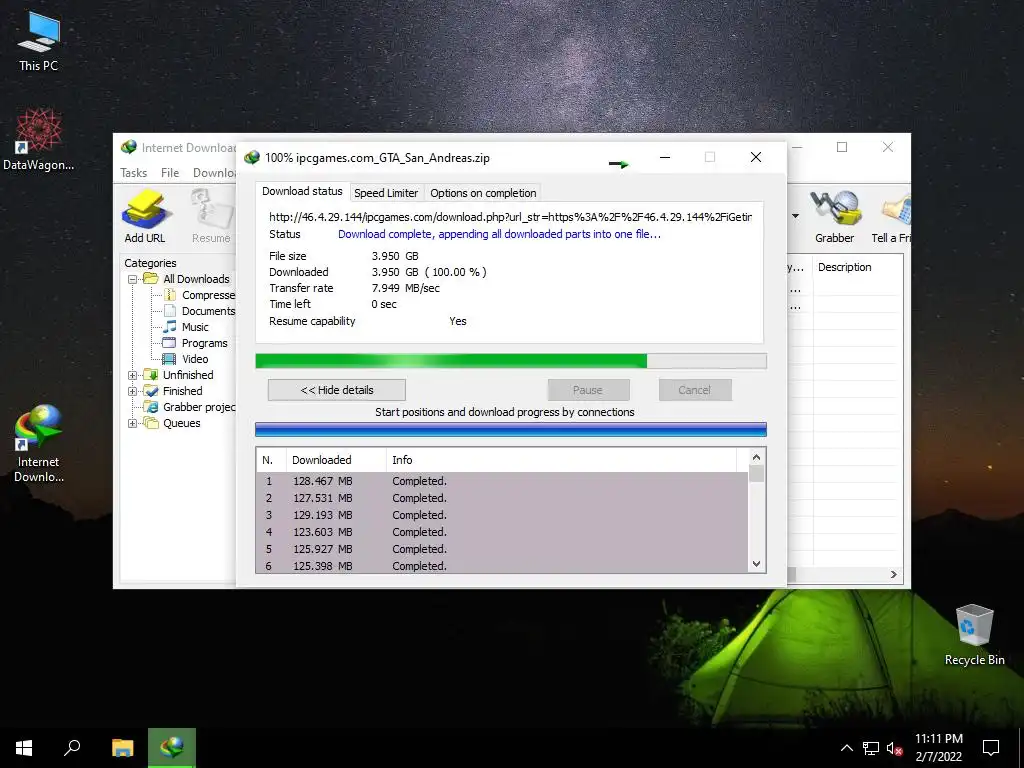Select connection row with 125.398 MB
This screenshot has height=768, width=1024.
pyautogui.click(x=502, y=566)
